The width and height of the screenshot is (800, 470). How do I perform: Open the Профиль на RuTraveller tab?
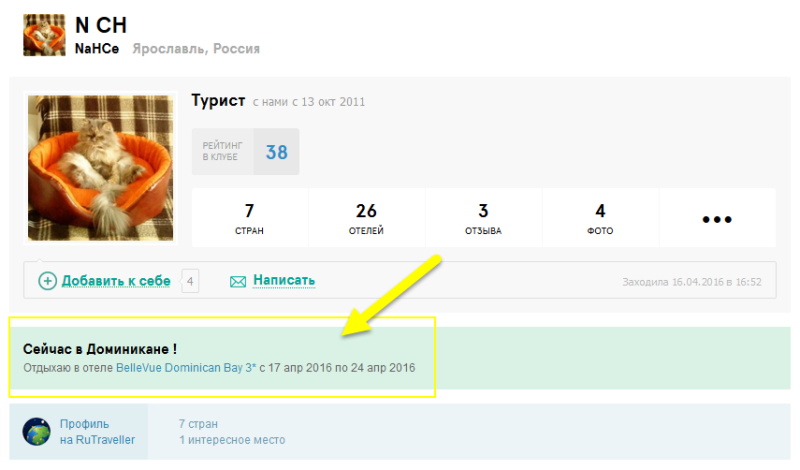pyautogui.click(x=79, y=432)
